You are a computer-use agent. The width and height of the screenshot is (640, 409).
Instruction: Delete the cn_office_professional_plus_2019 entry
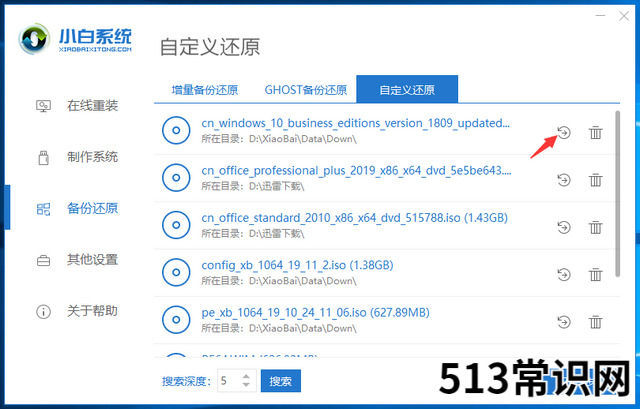pyautogui.click(x=595, y=180)
